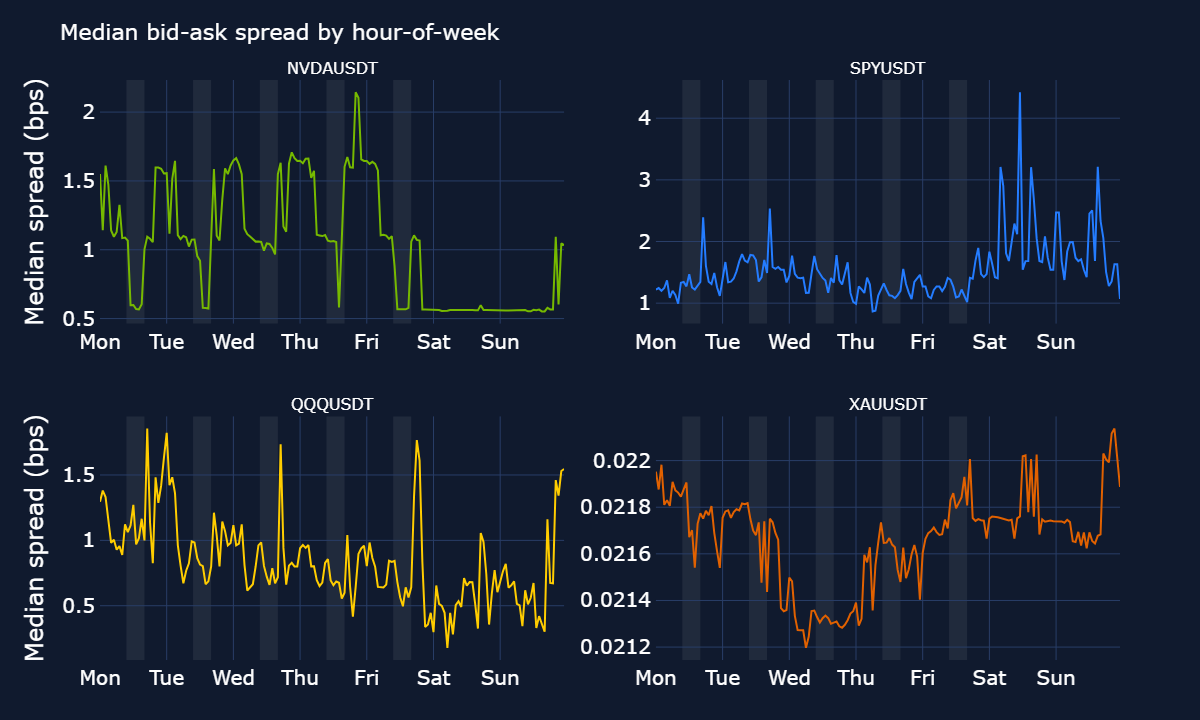
Task: Choose the '0.0216' y-axis tick on XAUUSDT chart
Action: (616, 554)
